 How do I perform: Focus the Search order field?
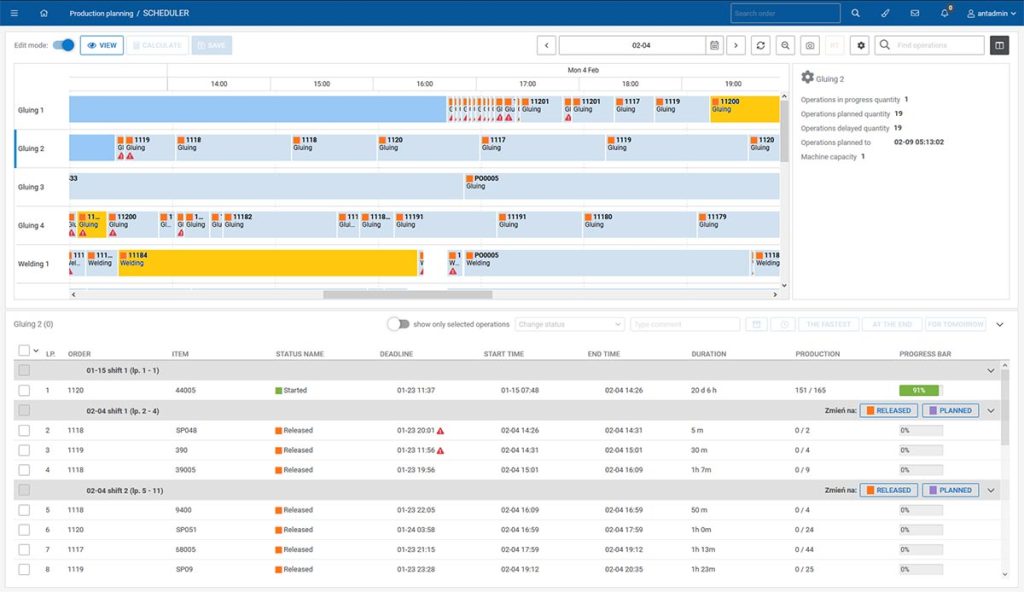pos(785,13)
